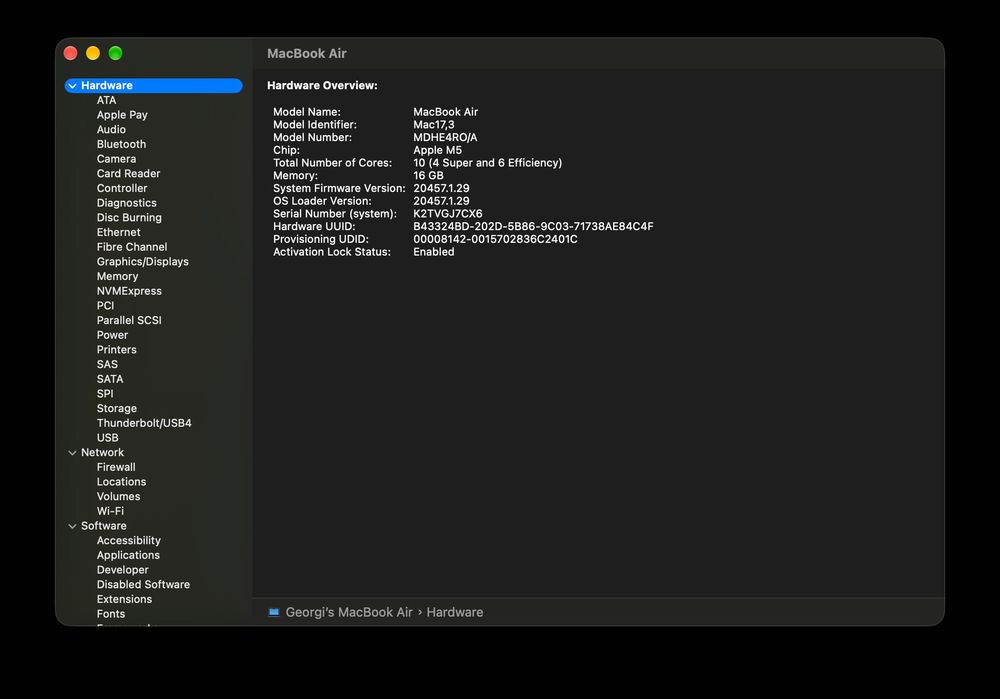Screen dimensions: 1000x699
Task: Collapse the Network section chevron
Action: pos(73,453)
